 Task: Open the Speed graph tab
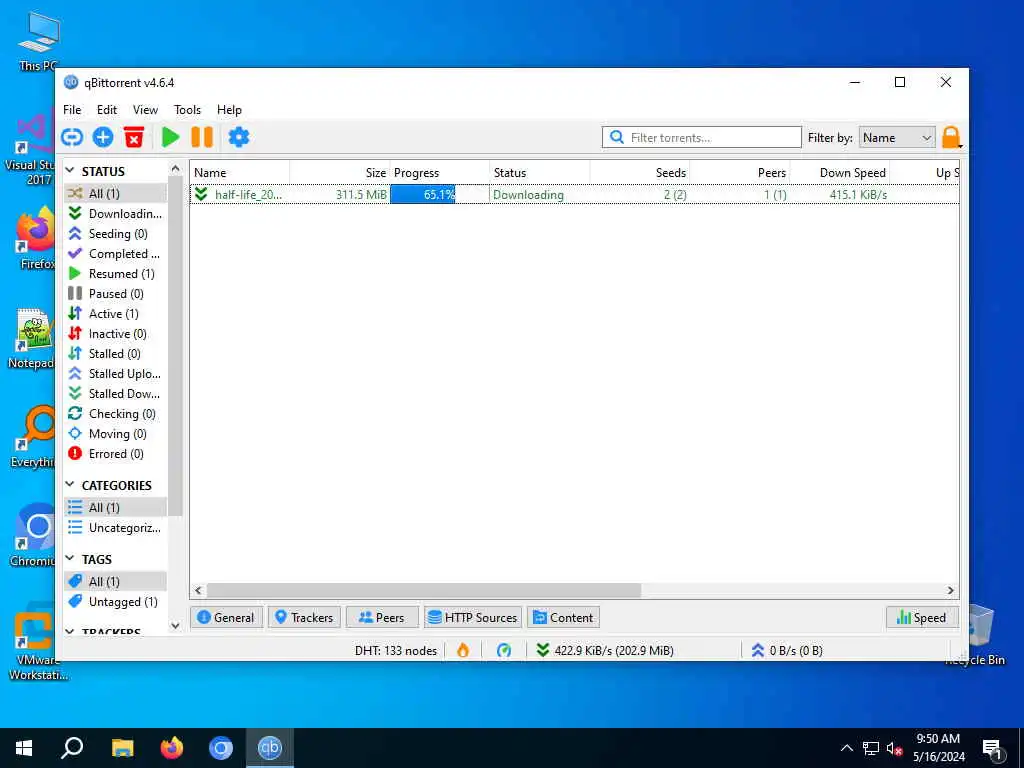tap(922, 617)
